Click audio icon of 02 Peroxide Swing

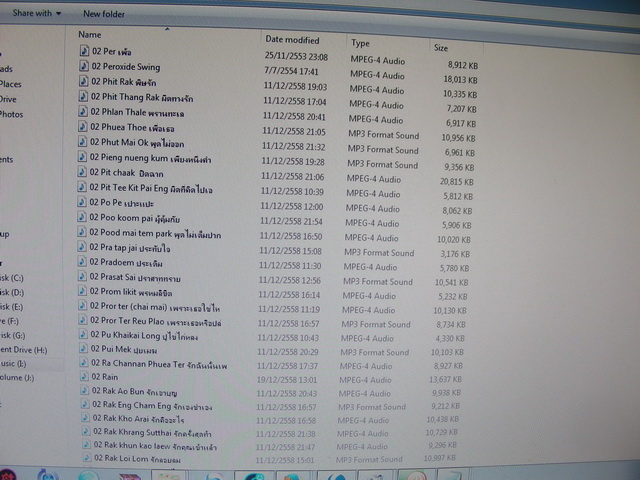tap(84, 66)
